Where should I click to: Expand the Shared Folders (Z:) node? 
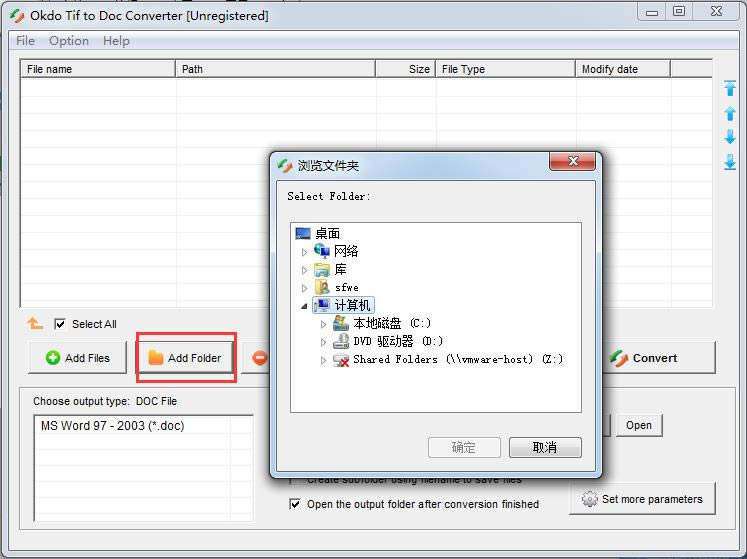coord(323,360)
